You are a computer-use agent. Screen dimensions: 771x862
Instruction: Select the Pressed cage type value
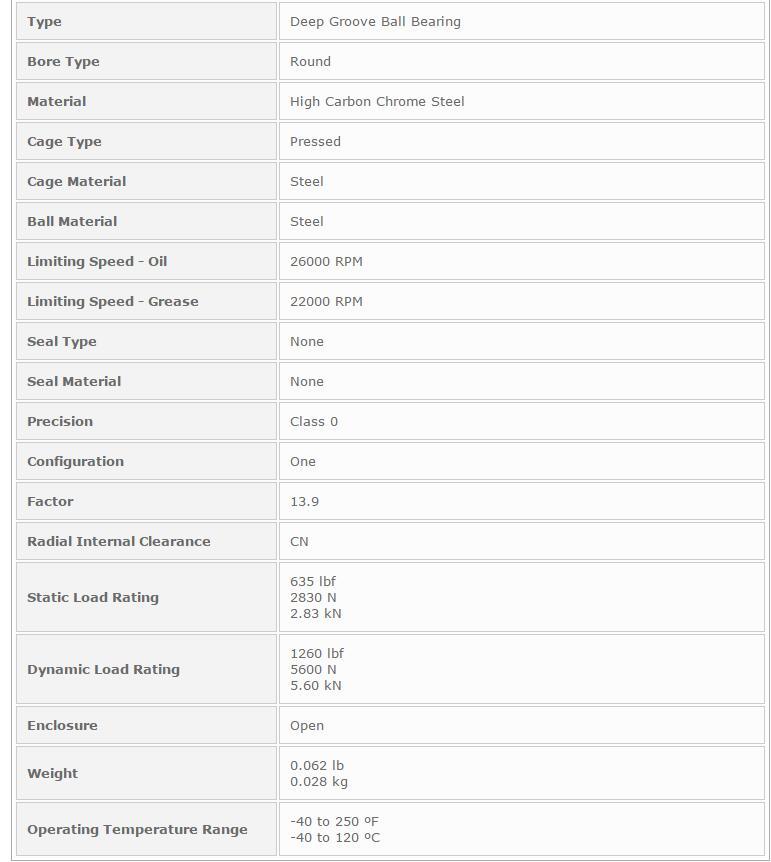point(315,141)
